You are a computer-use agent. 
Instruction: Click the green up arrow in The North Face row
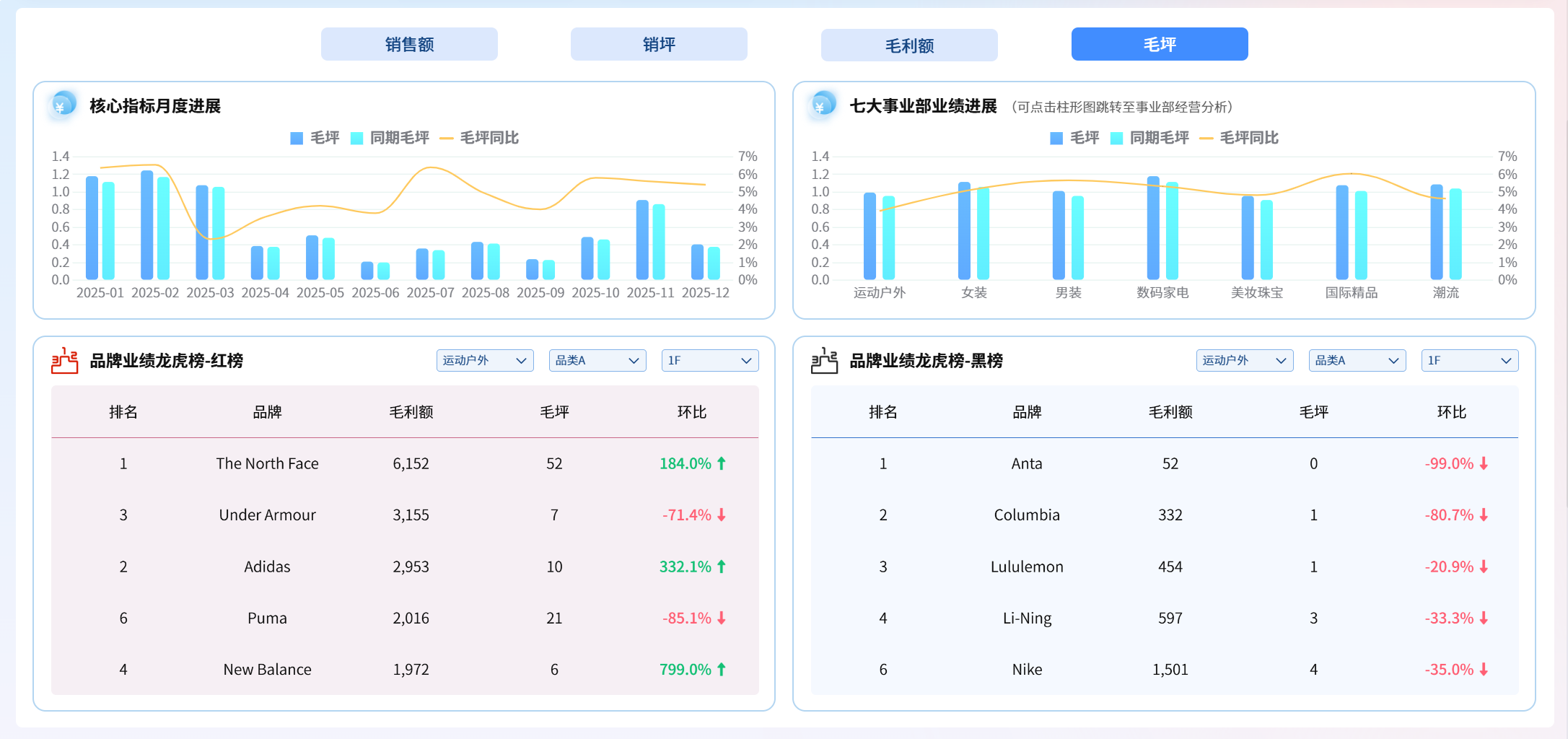click(x=721, y=463)
